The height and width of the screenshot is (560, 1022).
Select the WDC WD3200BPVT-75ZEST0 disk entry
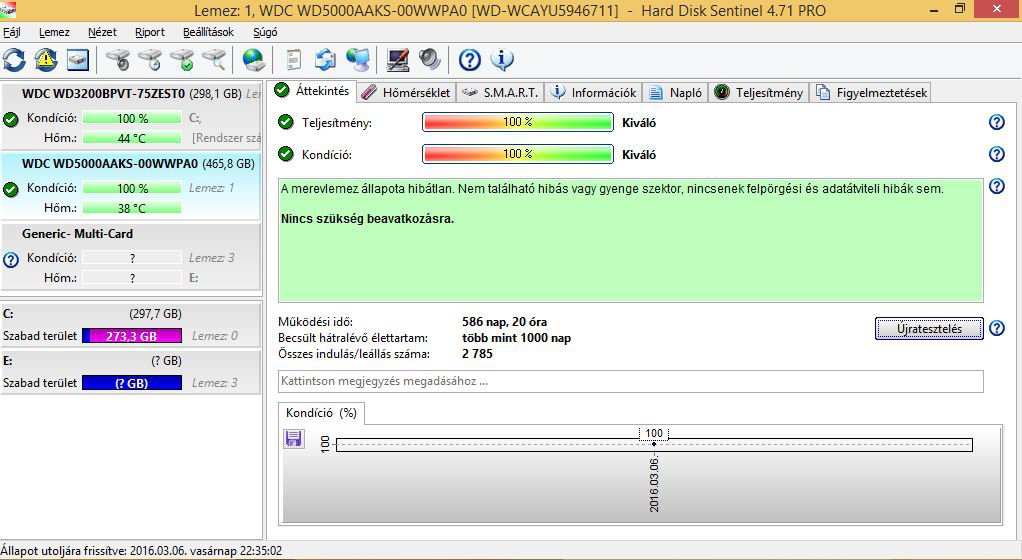pos(130,115)
